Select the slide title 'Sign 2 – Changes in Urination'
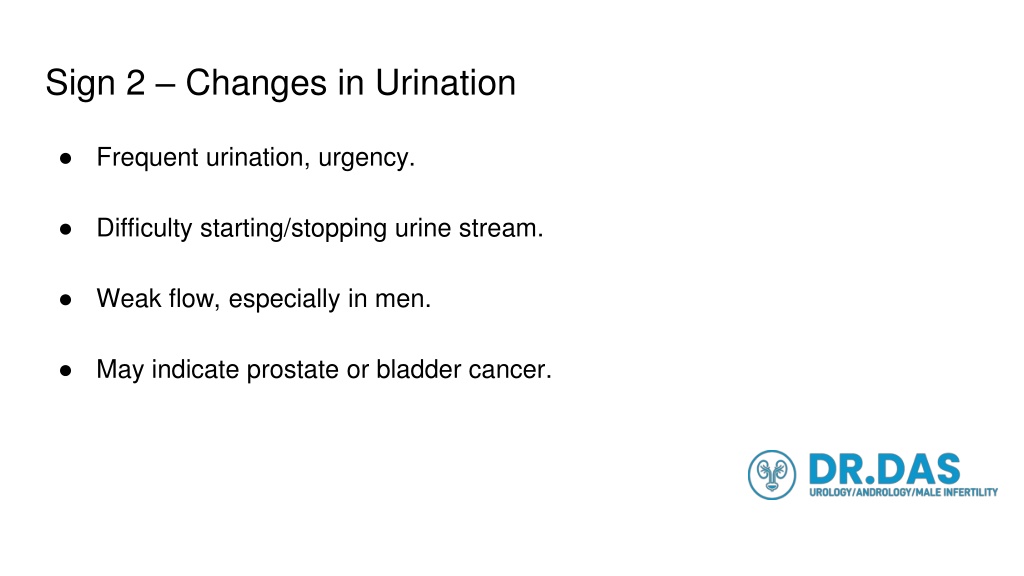The image size is (1024, 576). pyautogui.click(x=281, y=83)
